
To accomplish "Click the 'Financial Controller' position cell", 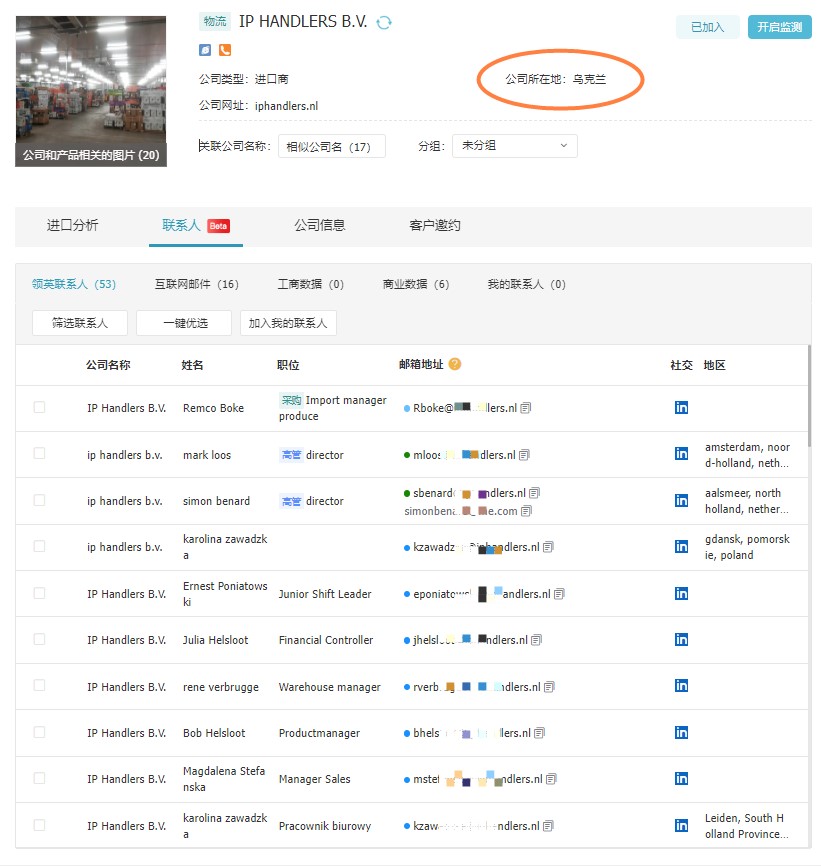I will pos(326,640).
